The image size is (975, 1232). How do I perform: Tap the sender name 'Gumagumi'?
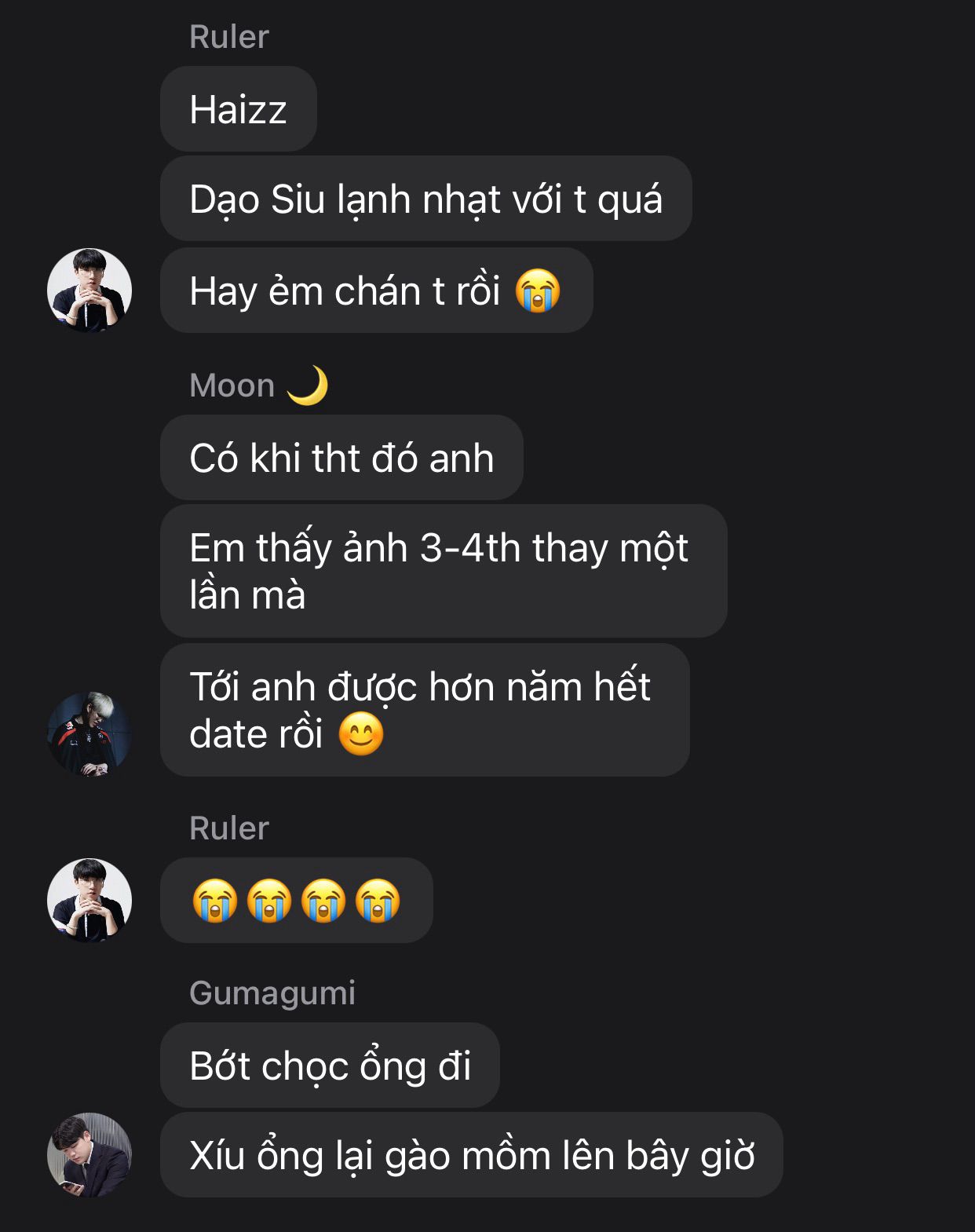coord(272,993)
